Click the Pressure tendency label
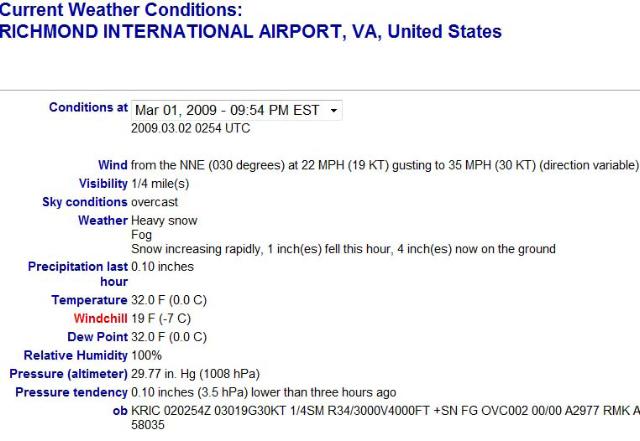The image size is (640, 441). point(71,392)
